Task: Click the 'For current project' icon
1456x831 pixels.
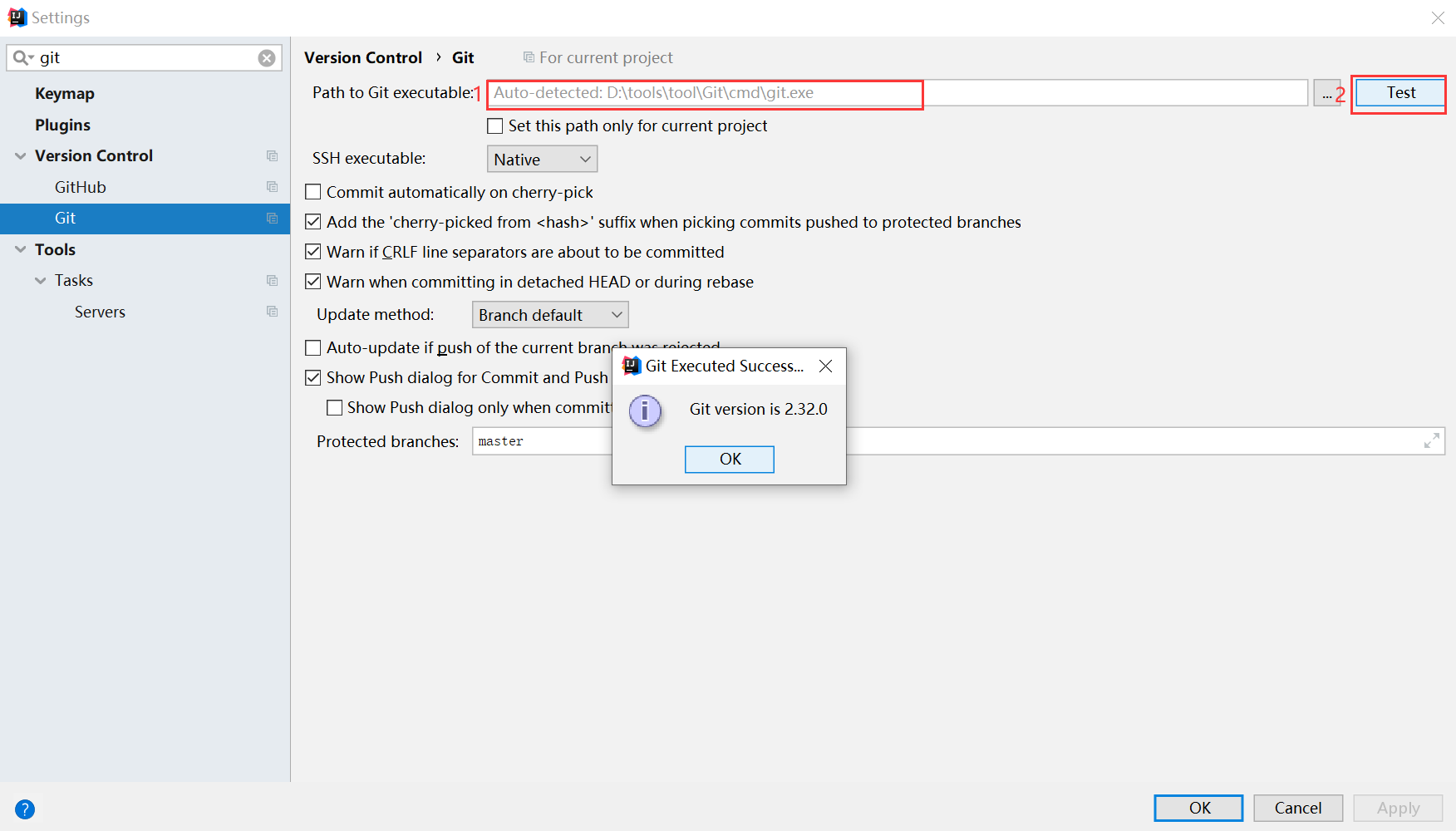Action: (529, 57)
